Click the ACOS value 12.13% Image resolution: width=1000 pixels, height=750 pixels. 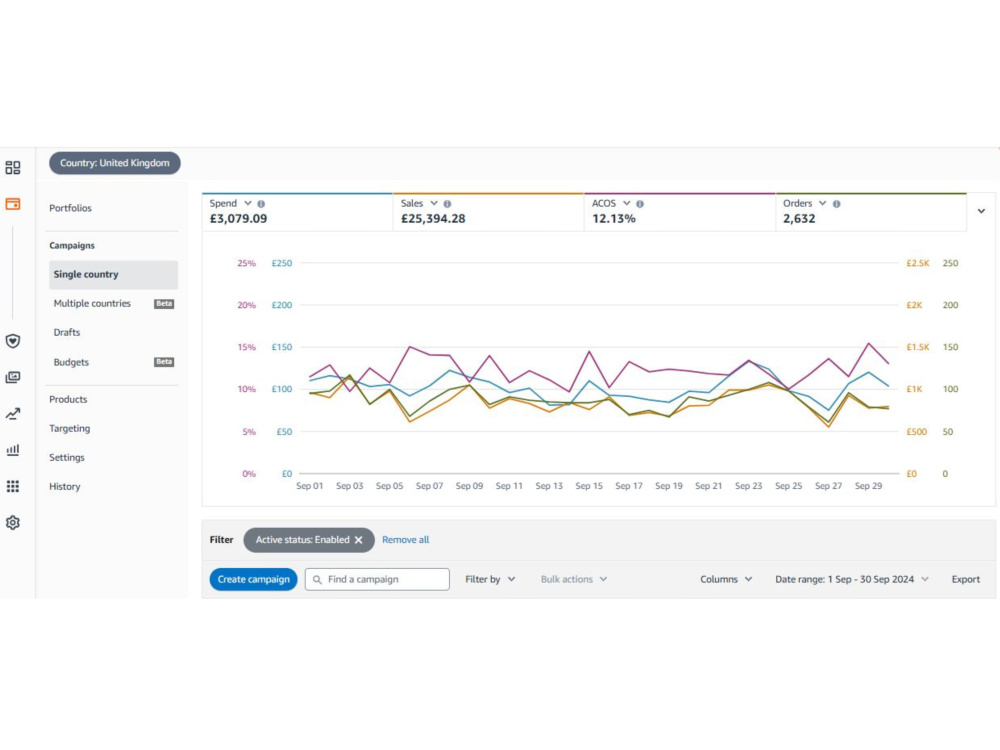click(614, 219)
